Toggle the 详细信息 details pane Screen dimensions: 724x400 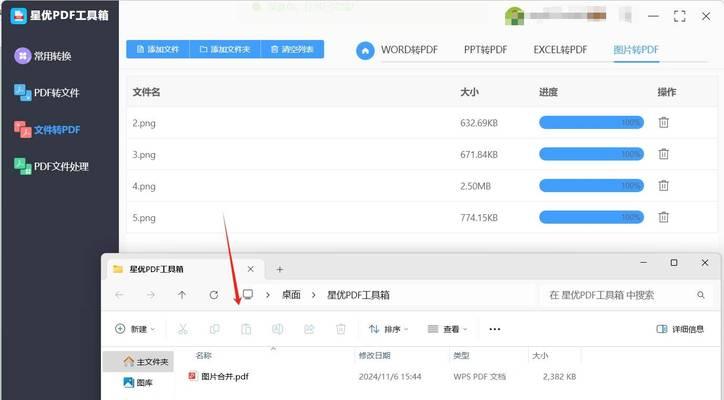pos(680,329)
